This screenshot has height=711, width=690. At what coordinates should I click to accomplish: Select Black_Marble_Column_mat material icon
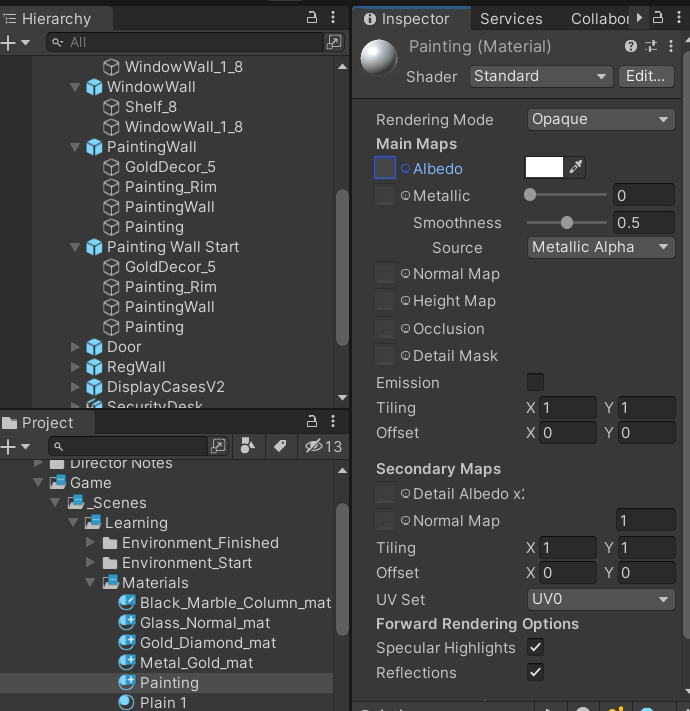coord(126,602)
